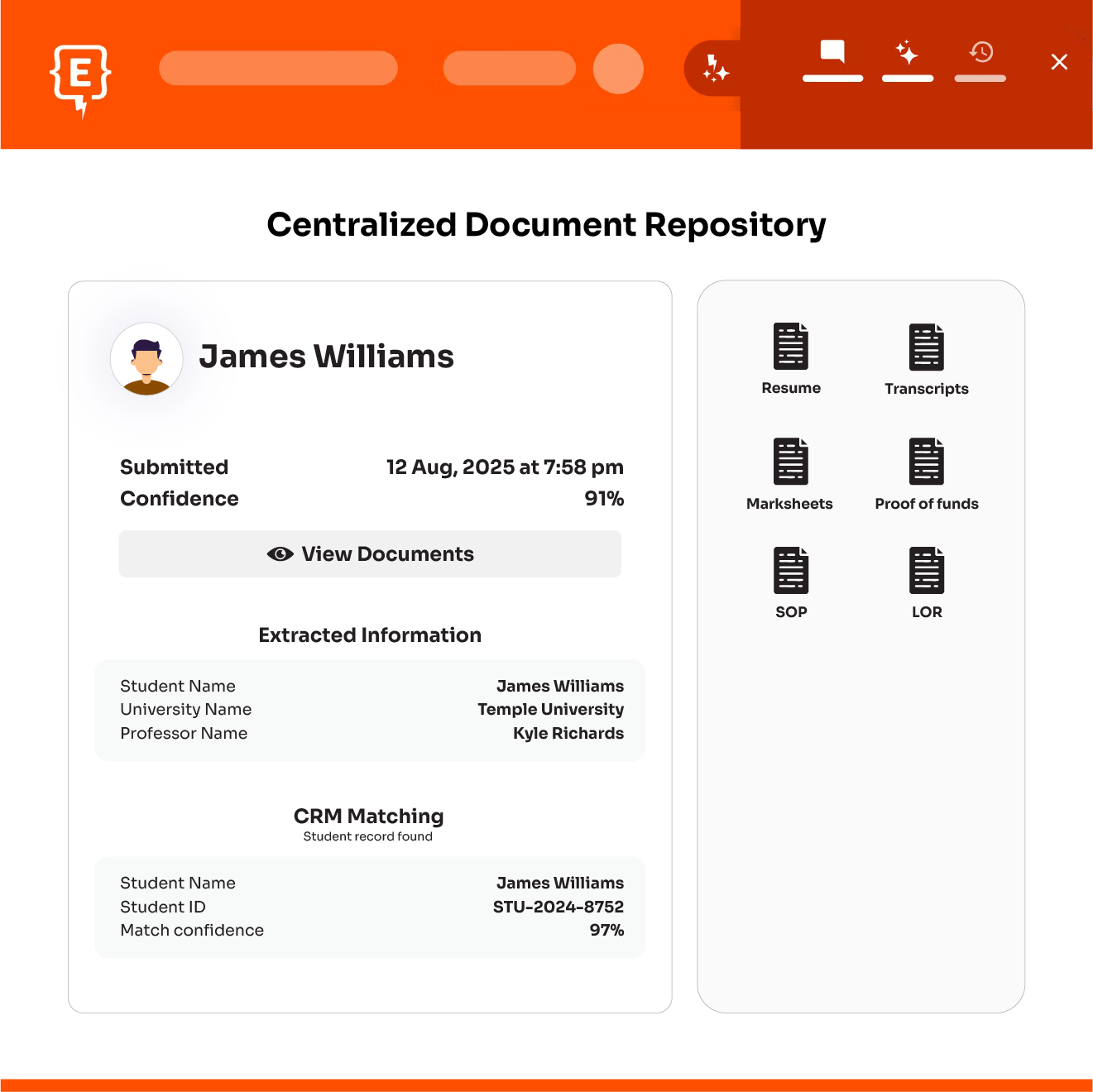Open the Resume document icon

(x=790, y=346)
